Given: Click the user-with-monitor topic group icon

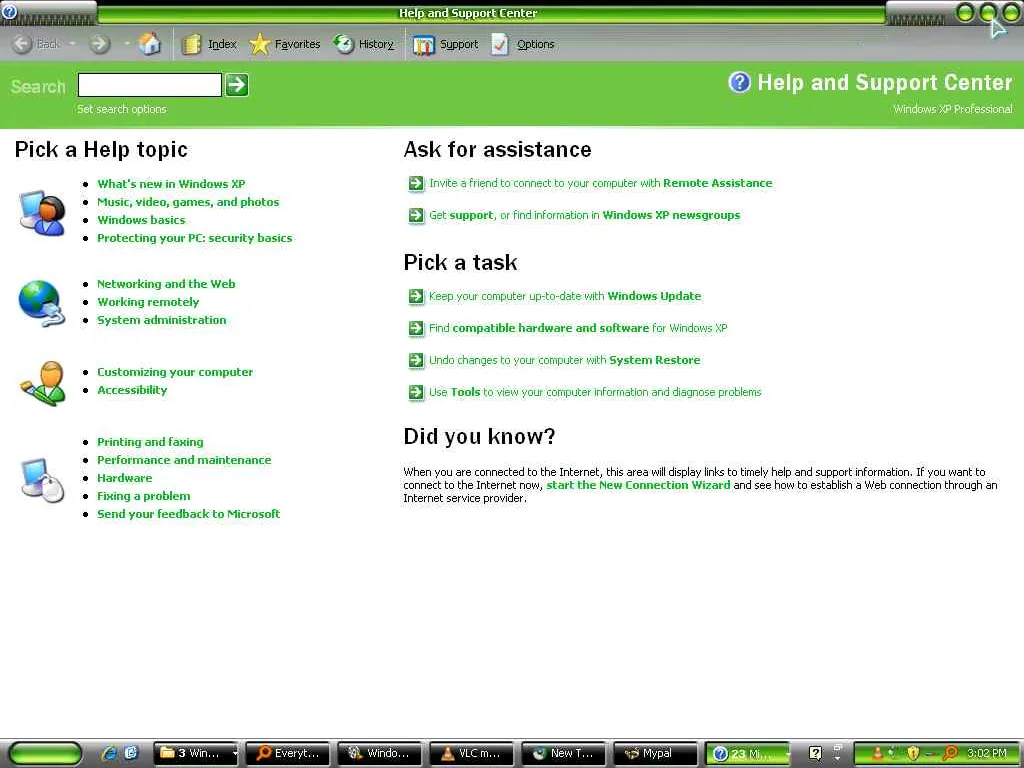Looking at the screenshot, I should [x=42, y=213].
